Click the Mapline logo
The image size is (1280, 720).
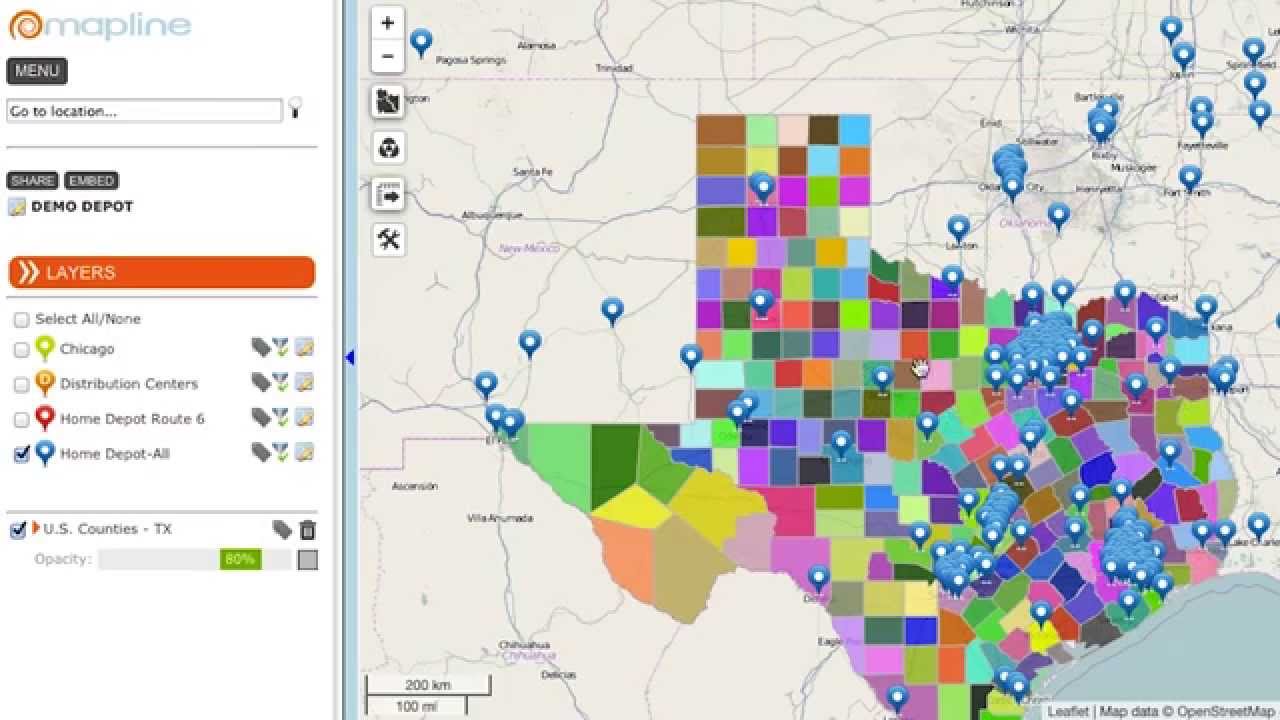[x=99, y=25]
